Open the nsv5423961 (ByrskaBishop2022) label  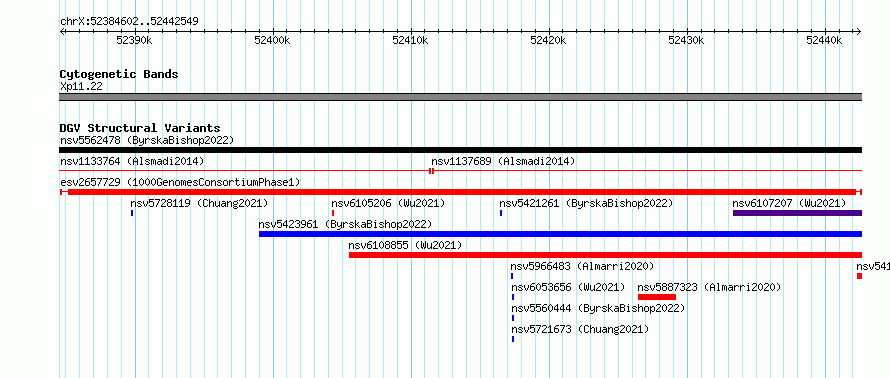pyautogui.click(x=345, y=224)
